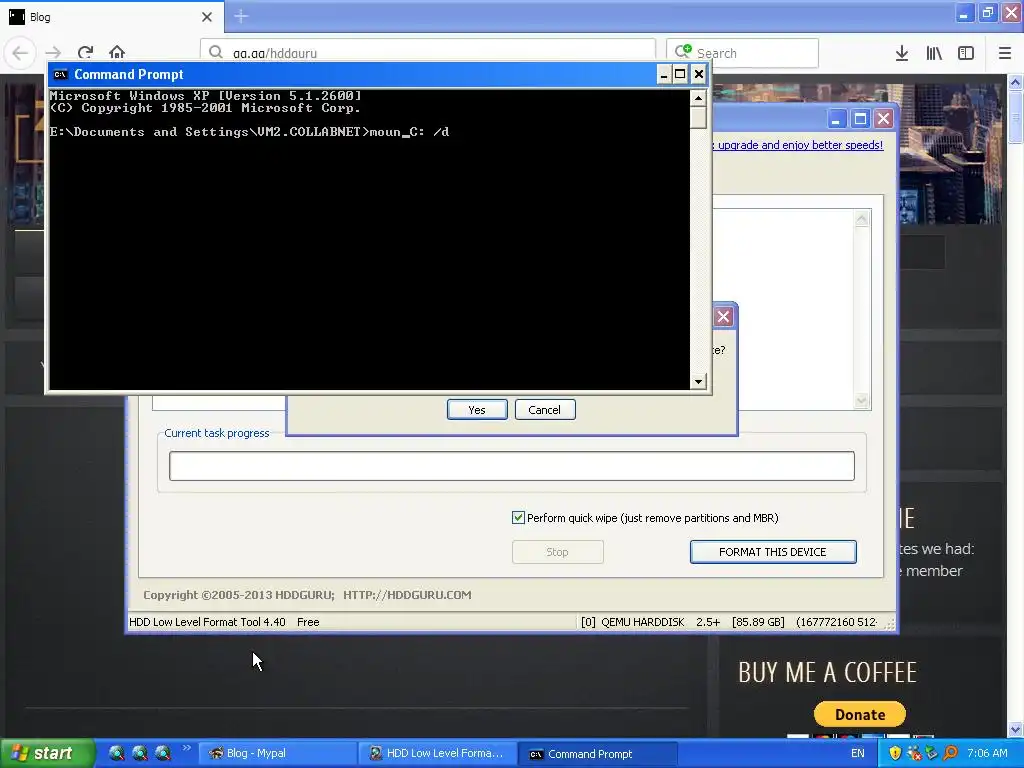Switch to Command Prompt taskbar item

[598, 753]
